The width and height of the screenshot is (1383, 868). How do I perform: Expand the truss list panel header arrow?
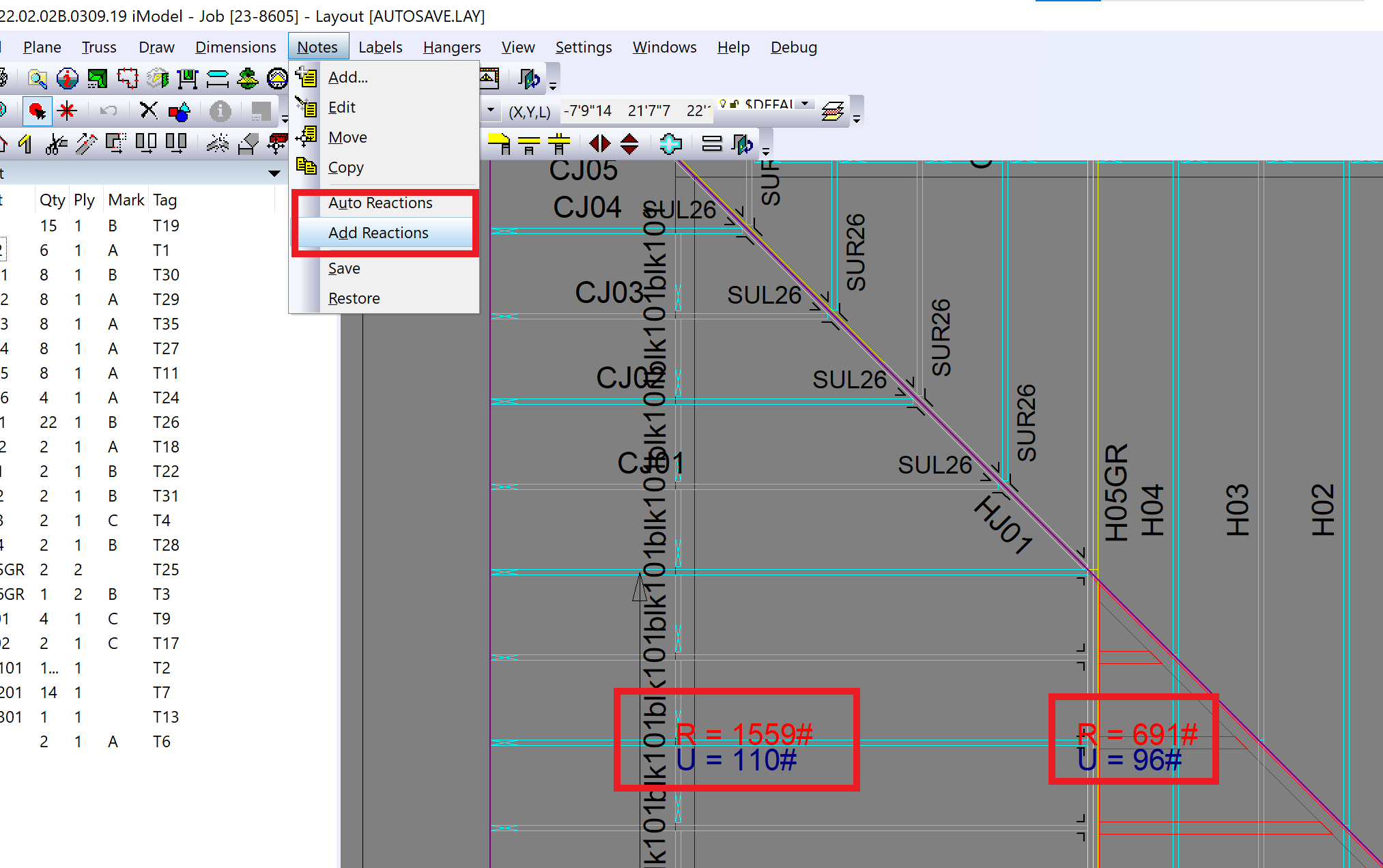click(274, 173)
